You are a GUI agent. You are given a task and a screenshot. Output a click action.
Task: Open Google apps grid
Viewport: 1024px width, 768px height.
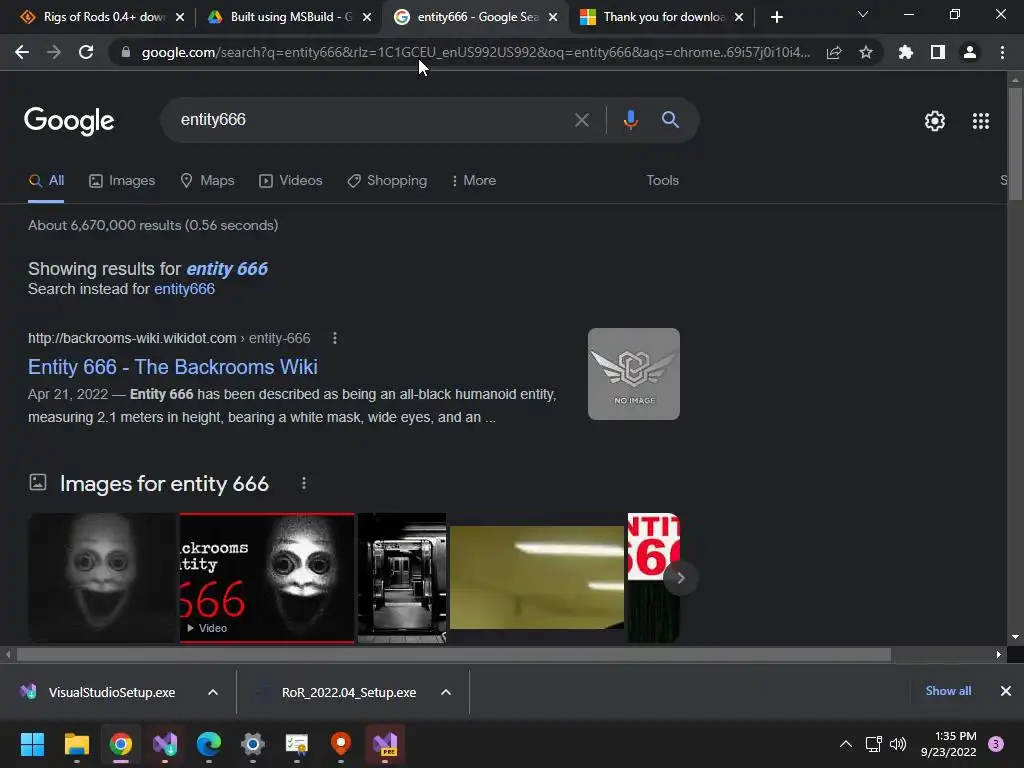981,121
